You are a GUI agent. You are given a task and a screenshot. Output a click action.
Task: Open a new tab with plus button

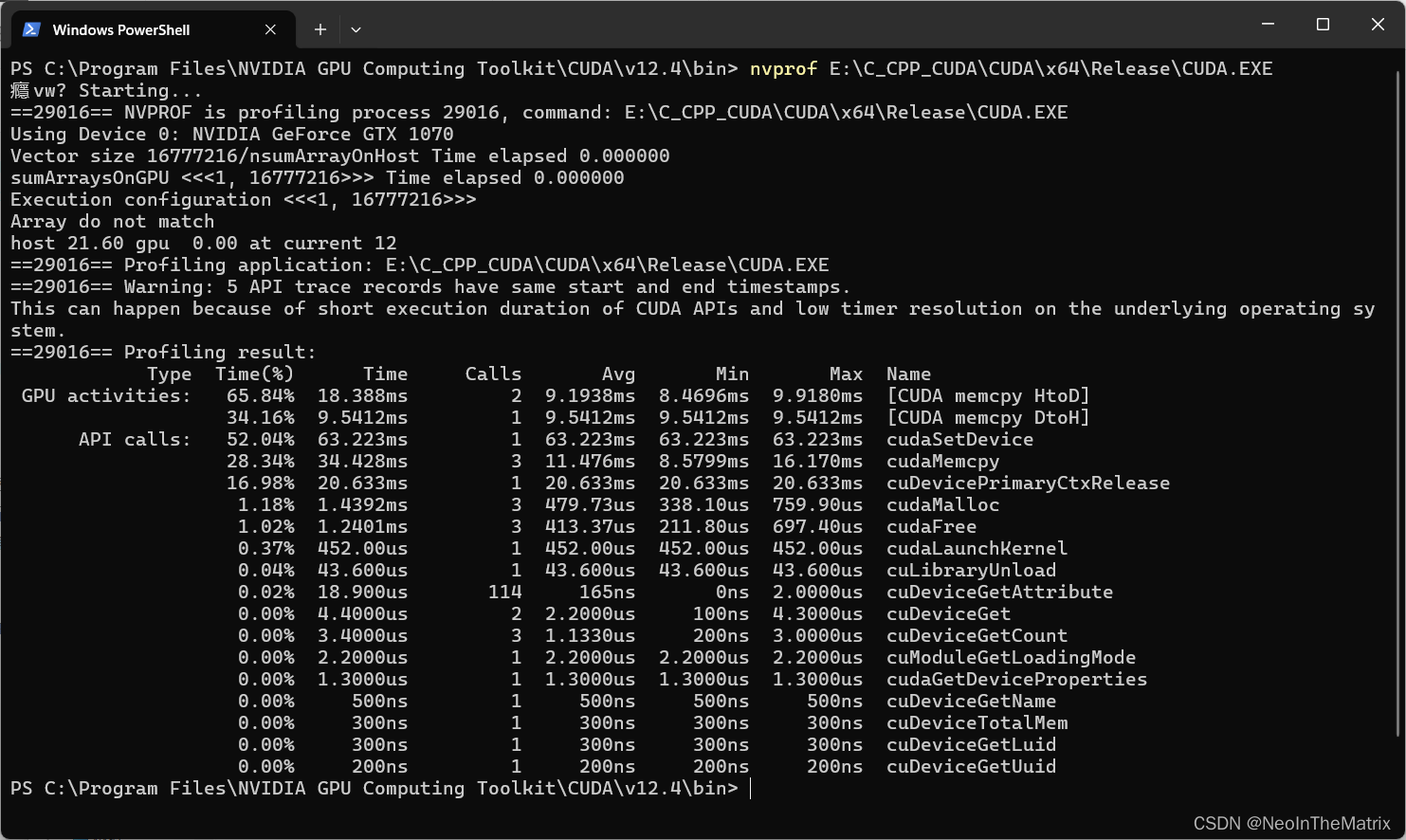coord(320,29)
